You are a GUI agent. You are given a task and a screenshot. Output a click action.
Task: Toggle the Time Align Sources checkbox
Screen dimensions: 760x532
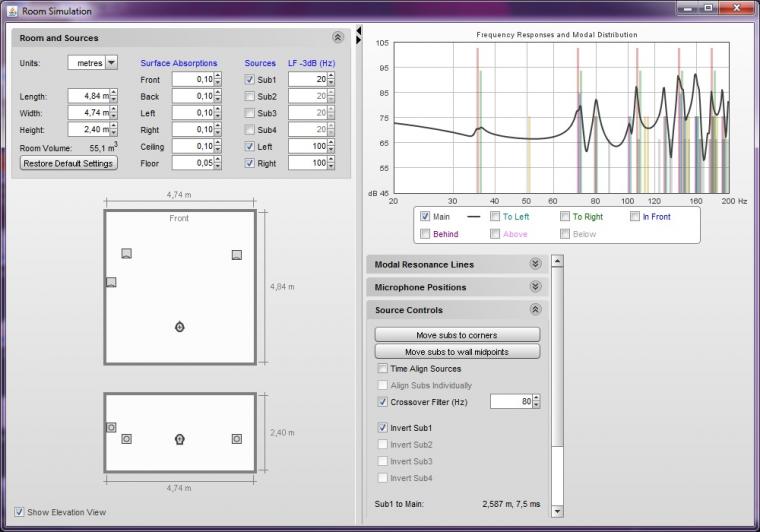click(383, 369)
